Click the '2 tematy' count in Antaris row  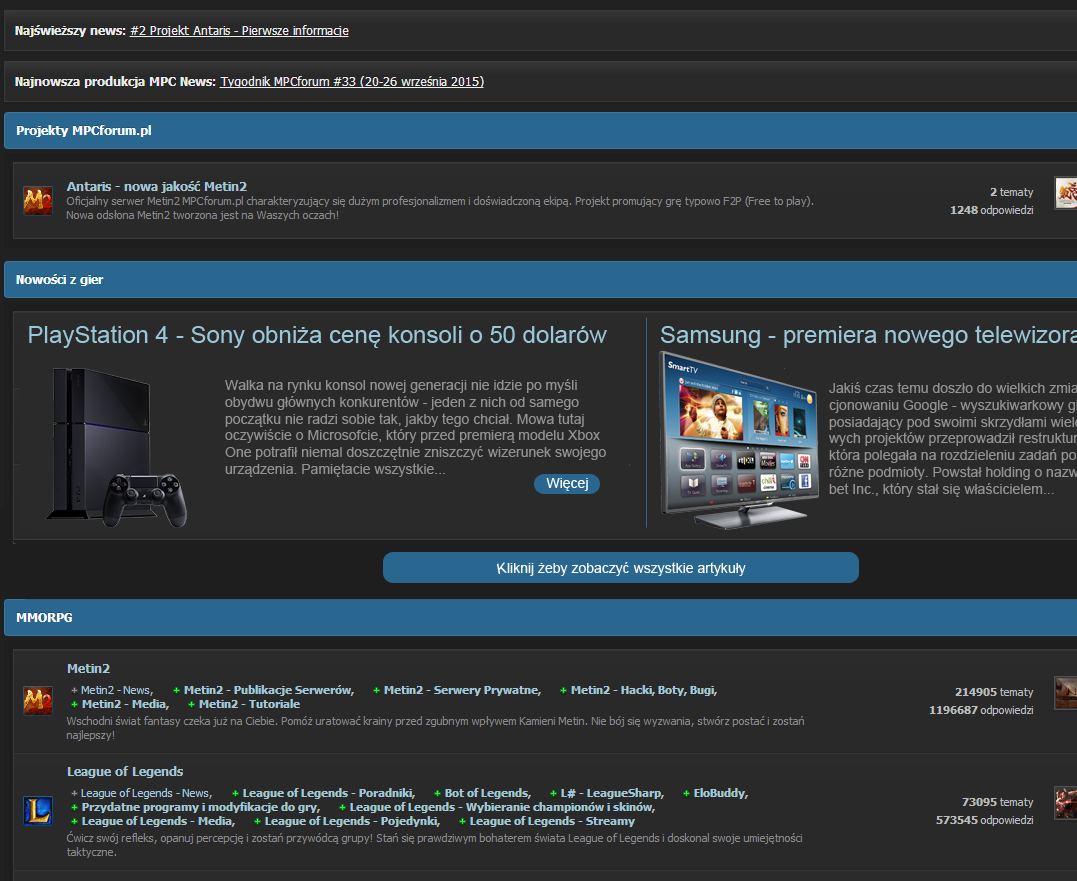click(1011, 192)
